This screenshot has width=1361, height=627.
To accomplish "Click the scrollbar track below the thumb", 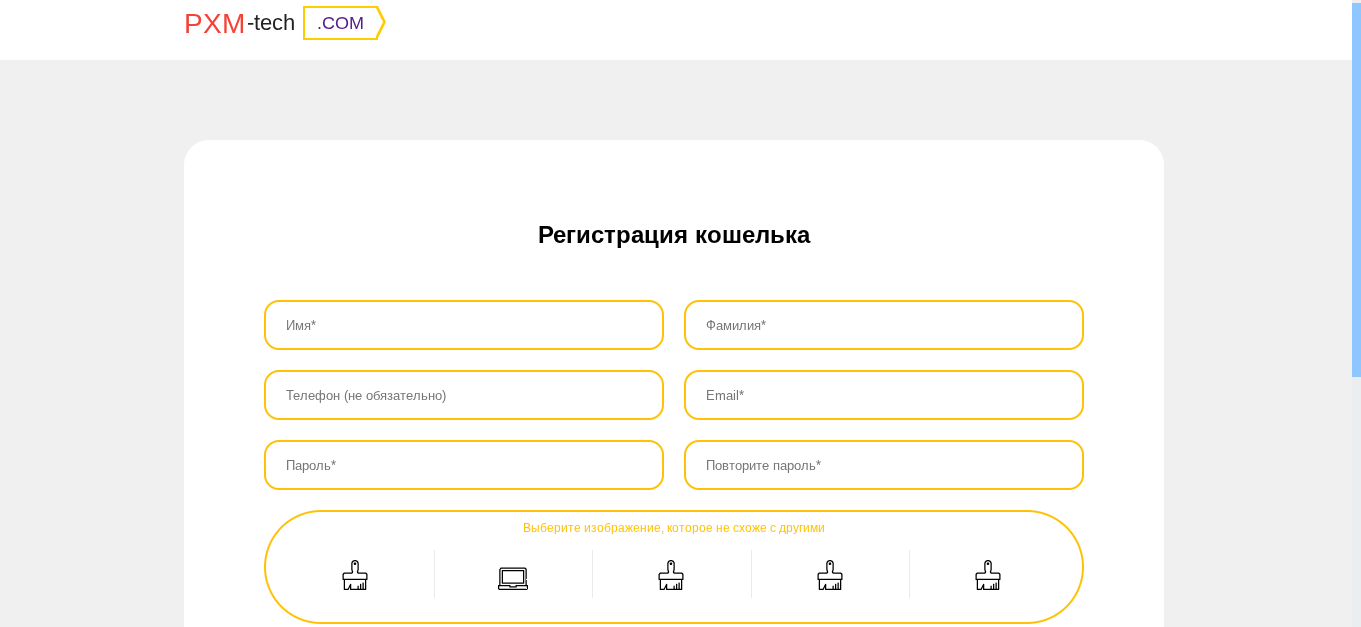I will tap(1356, 500).
